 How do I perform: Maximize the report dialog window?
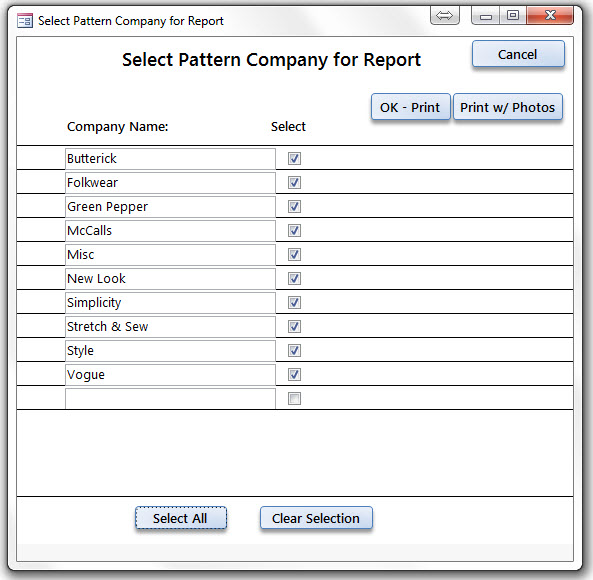513,16
